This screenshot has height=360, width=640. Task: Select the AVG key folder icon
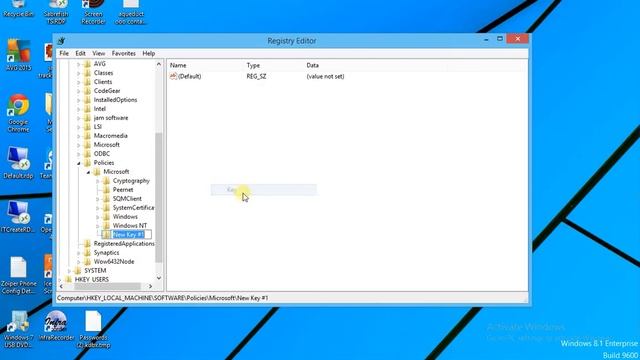(x=87, y=64)
